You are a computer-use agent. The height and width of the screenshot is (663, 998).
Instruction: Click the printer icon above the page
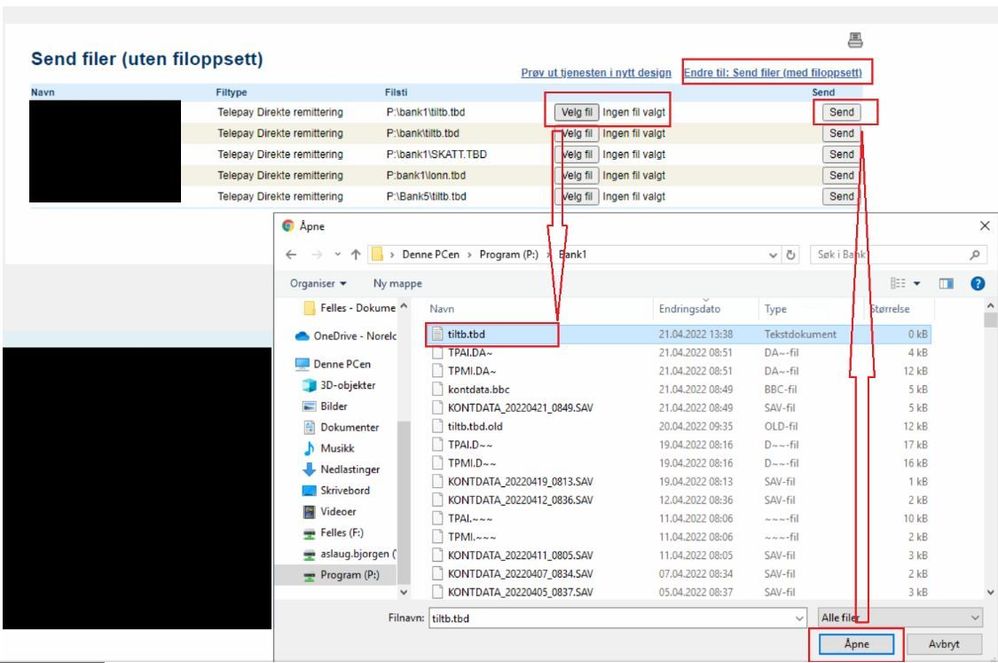(x=855, y=40)
